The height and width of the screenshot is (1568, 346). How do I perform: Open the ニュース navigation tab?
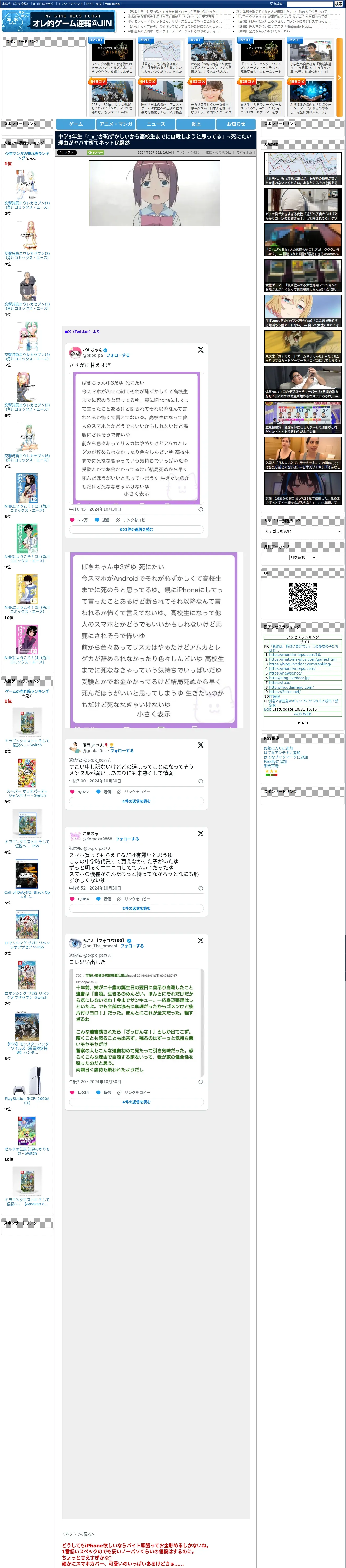[x=156, y=124]
